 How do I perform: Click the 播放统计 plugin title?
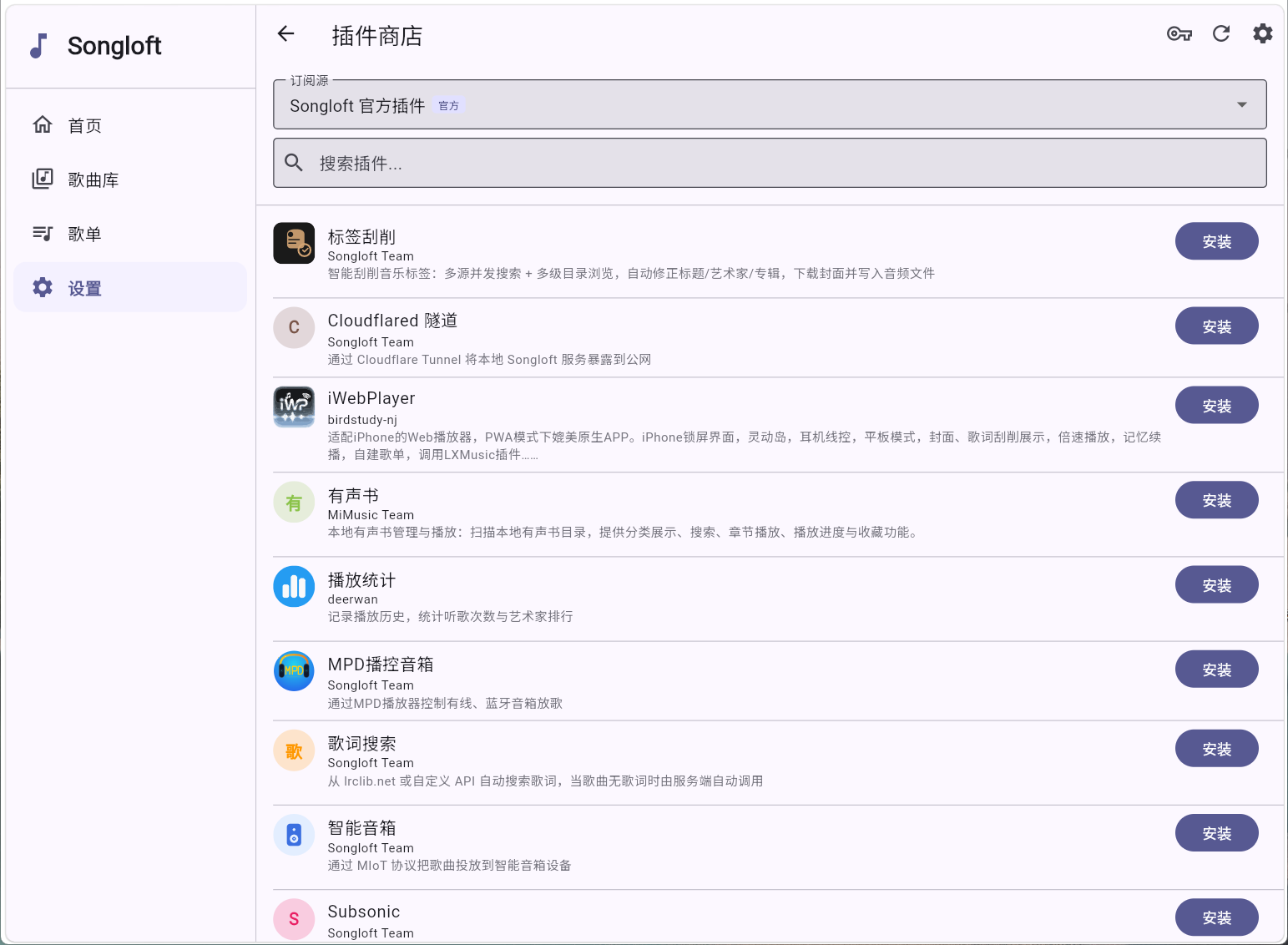point(361,580)
